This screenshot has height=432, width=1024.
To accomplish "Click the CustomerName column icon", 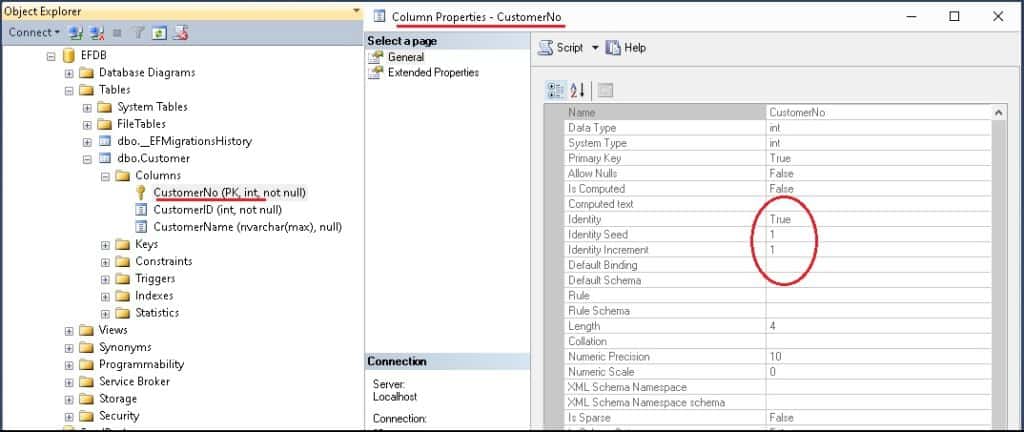I will click(140, 226).
